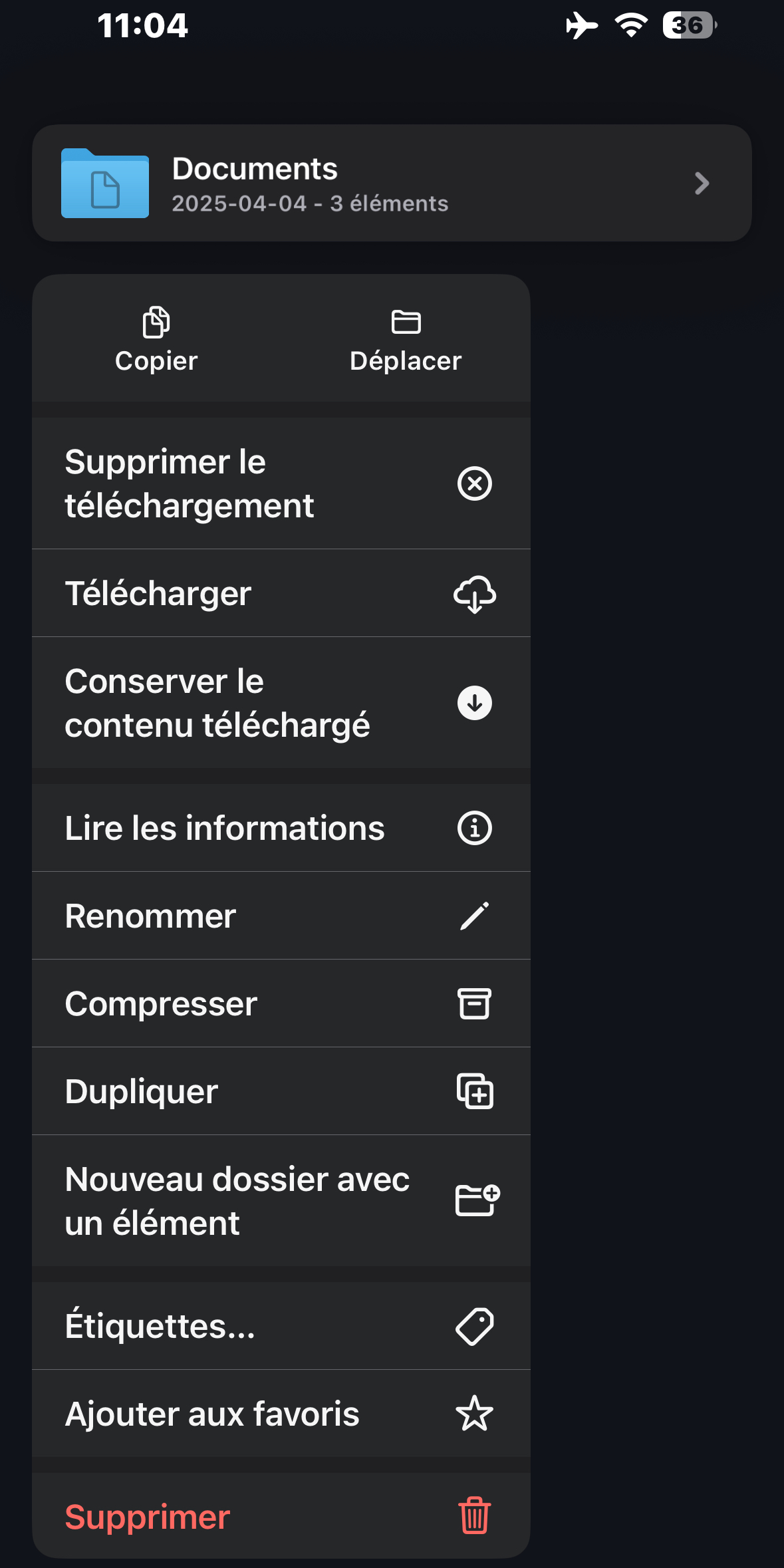Tap the info circle icon
The height and width of the screenshot is (1568, 784).
click(474, 829)
